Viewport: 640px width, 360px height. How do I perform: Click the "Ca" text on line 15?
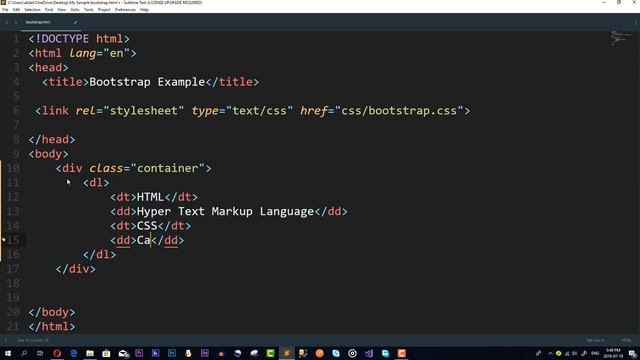tap(144, 240)
